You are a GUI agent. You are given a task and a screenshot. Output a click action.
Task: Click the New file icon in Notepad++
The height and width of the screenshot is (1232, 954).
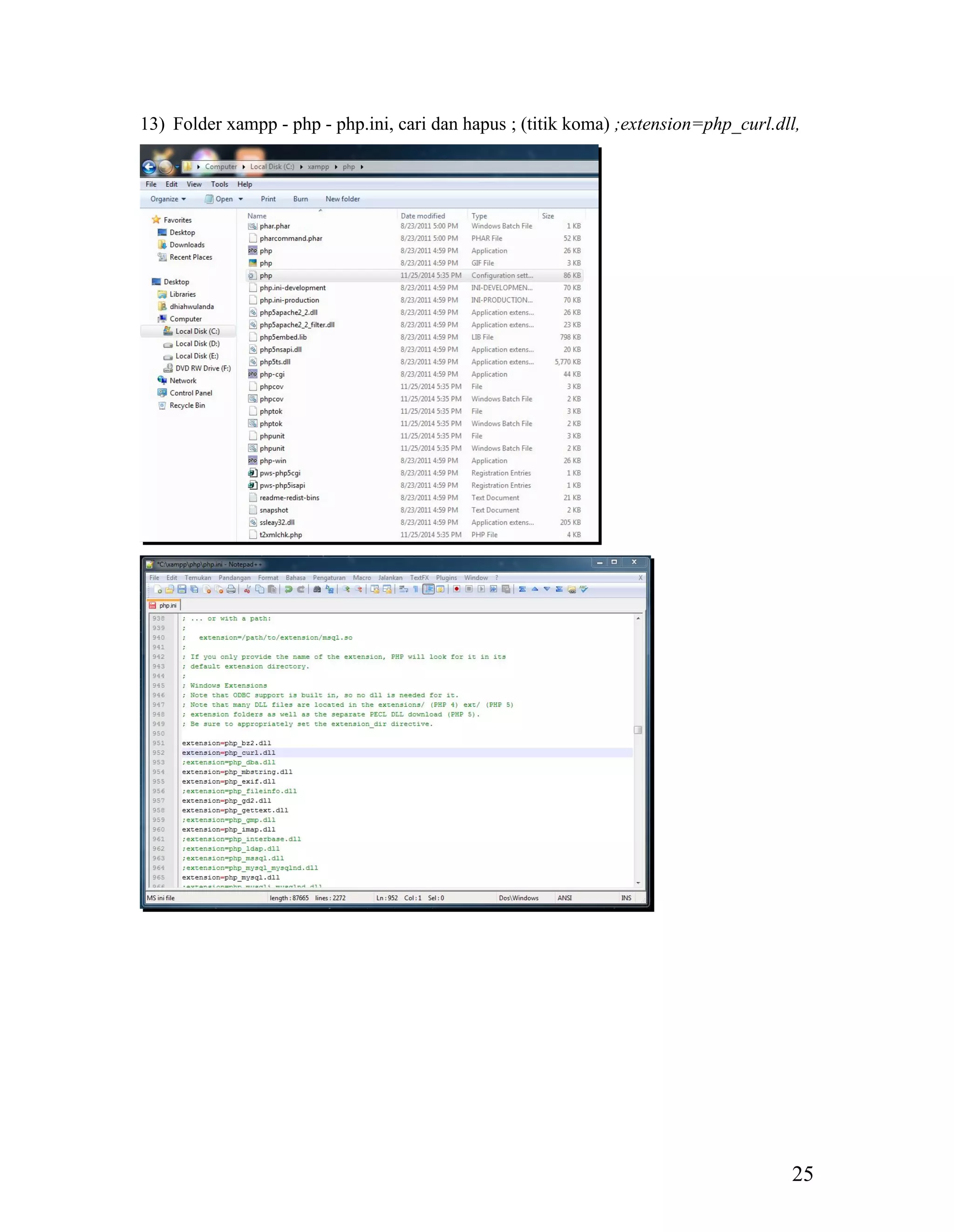point(158,589)
